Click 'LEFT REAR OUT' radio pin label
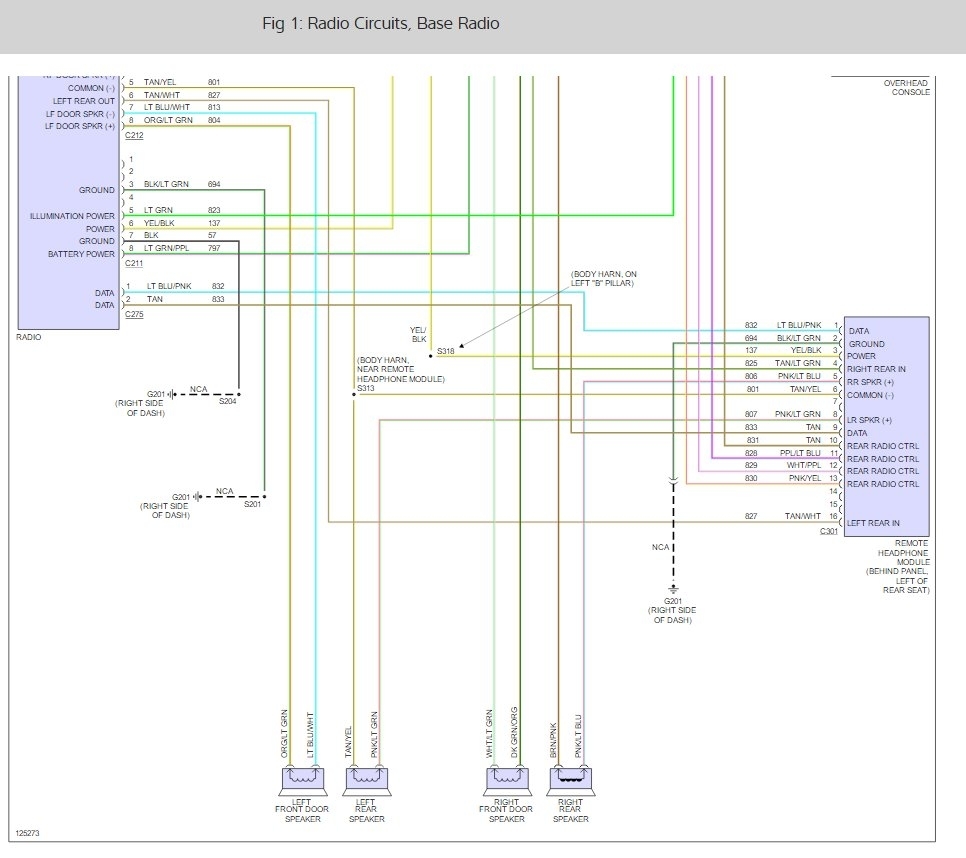The height and width of the screenshot is (858, 966). click(84, 101)
